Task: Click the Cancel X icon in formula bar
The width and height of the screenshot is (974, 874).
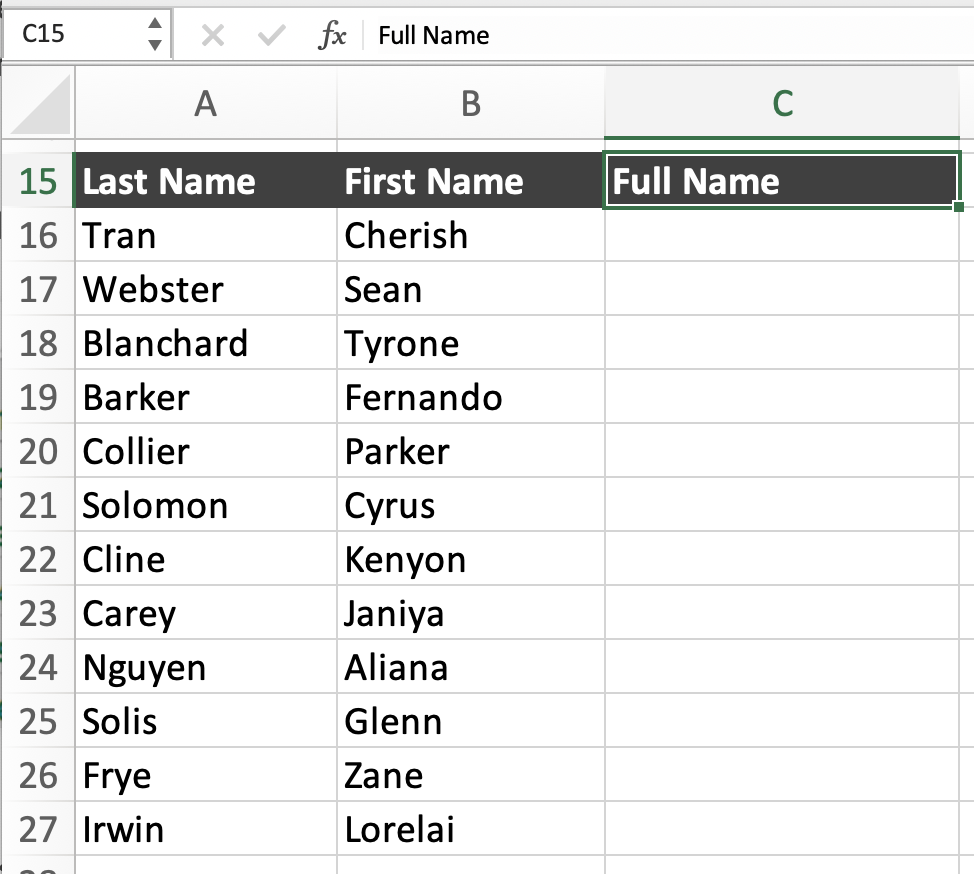Action: [212, 36]
